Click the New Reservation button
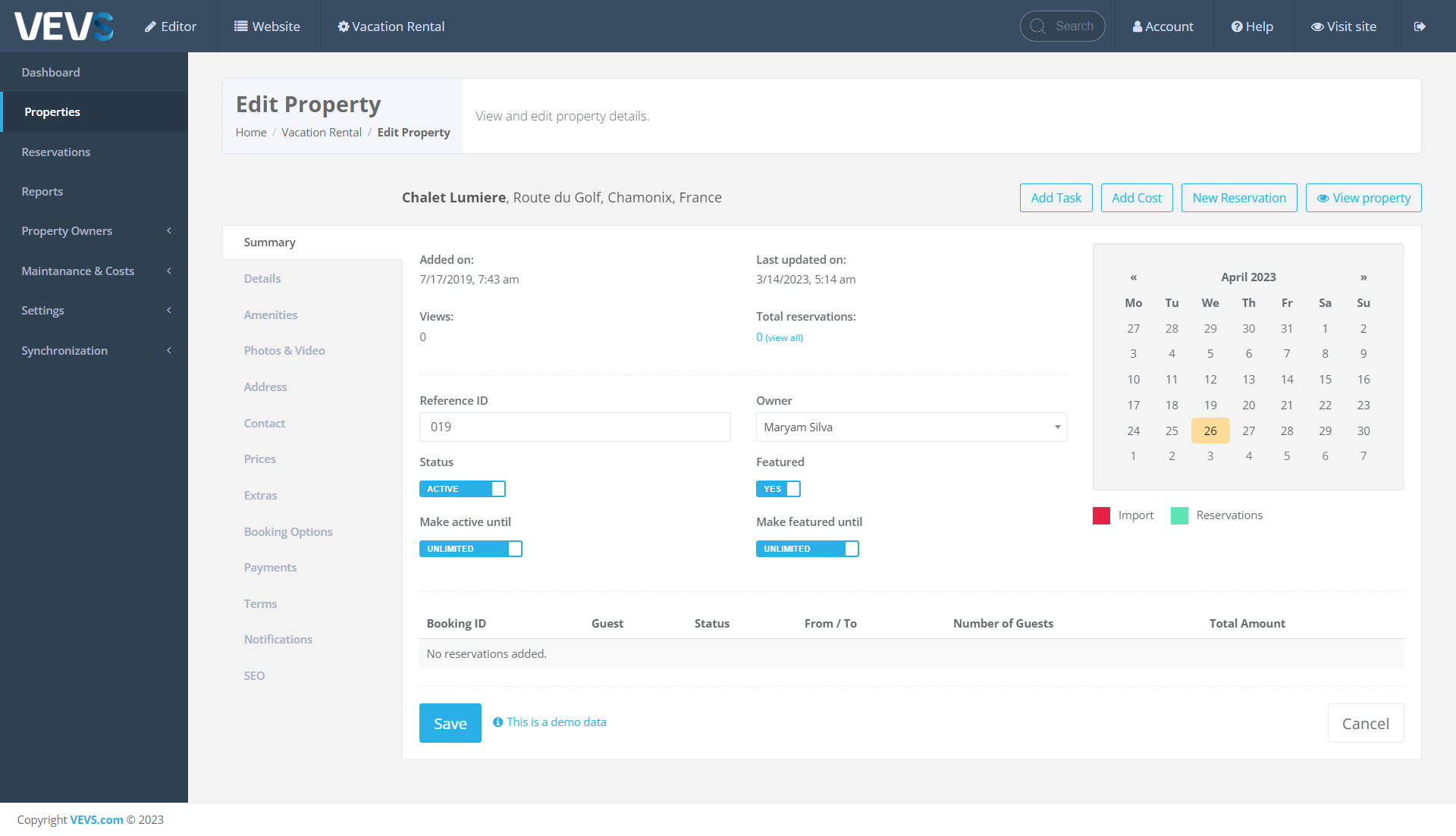This screenshot has height=836, width=1456. click(1238, 198)
